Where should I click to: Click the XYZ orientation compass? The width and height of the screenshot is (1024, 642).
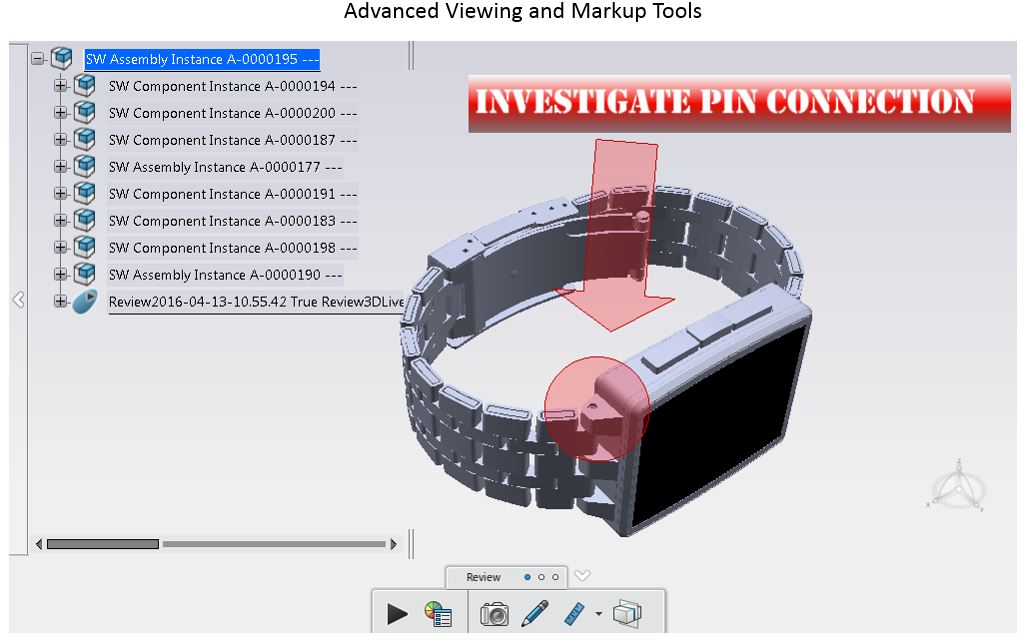point(958,489)
